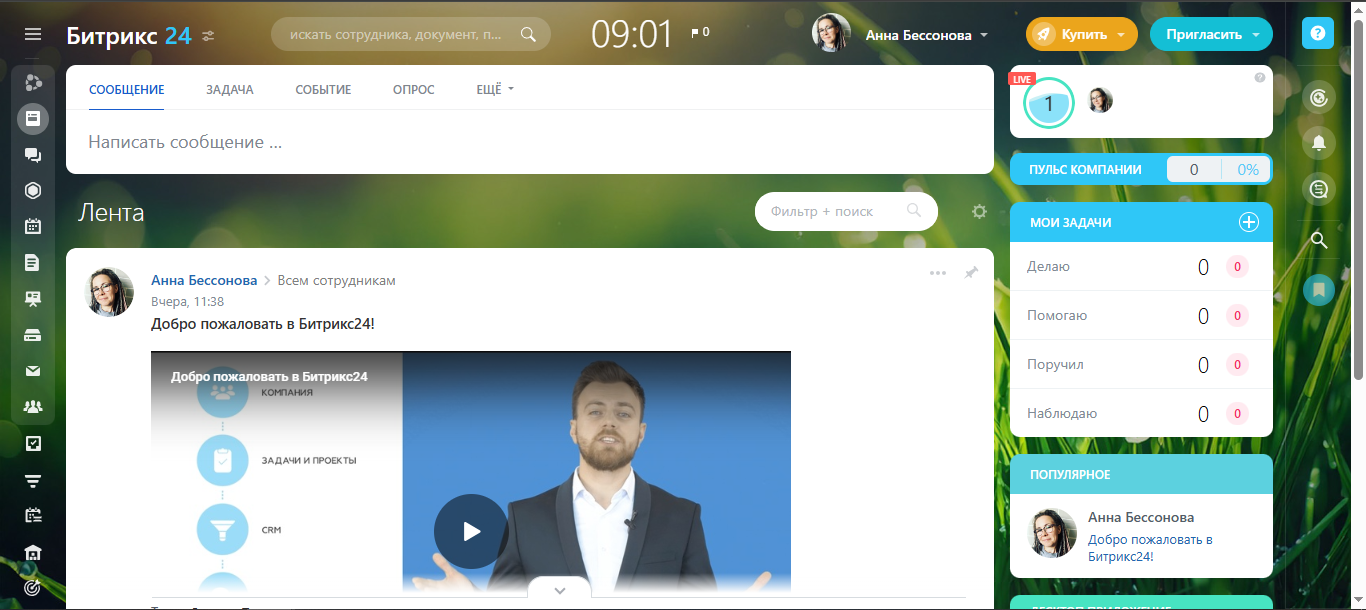The height and width of the screenshot is (610, 1366).
Task: Click magnifier inside Фильтр + поиск field
Action: (x=913, y=211)
